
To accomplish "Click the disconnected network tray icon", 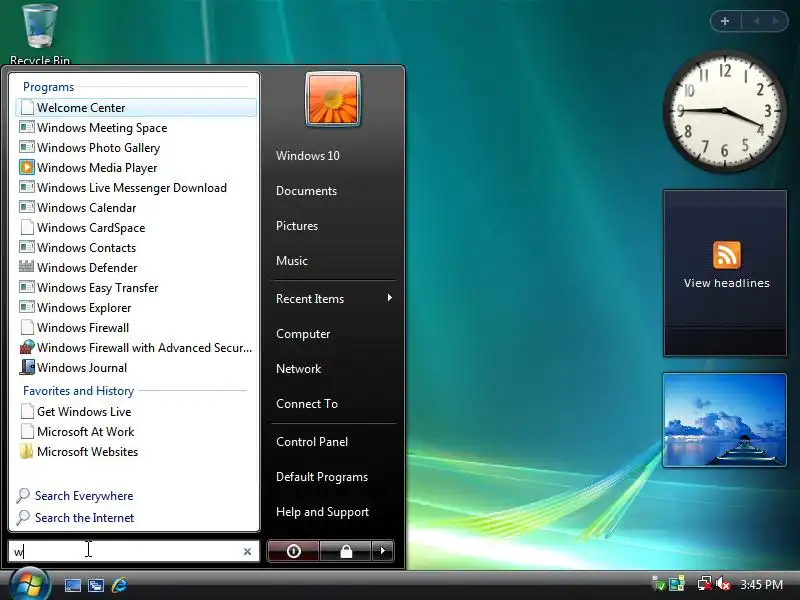I will click(x=705, y=584).
